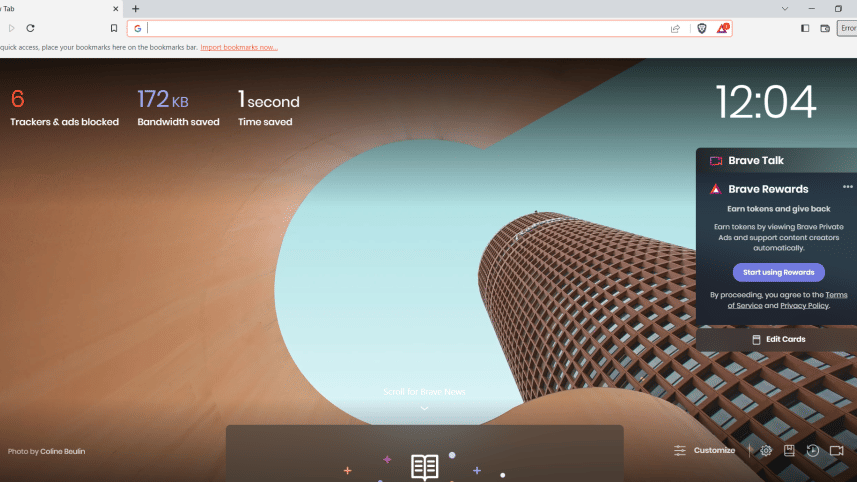Image resolution: width=857 pixels, height=482 pixels.
Task: Start a Brave Talk call via camera icon
Action: pos(837,451)
